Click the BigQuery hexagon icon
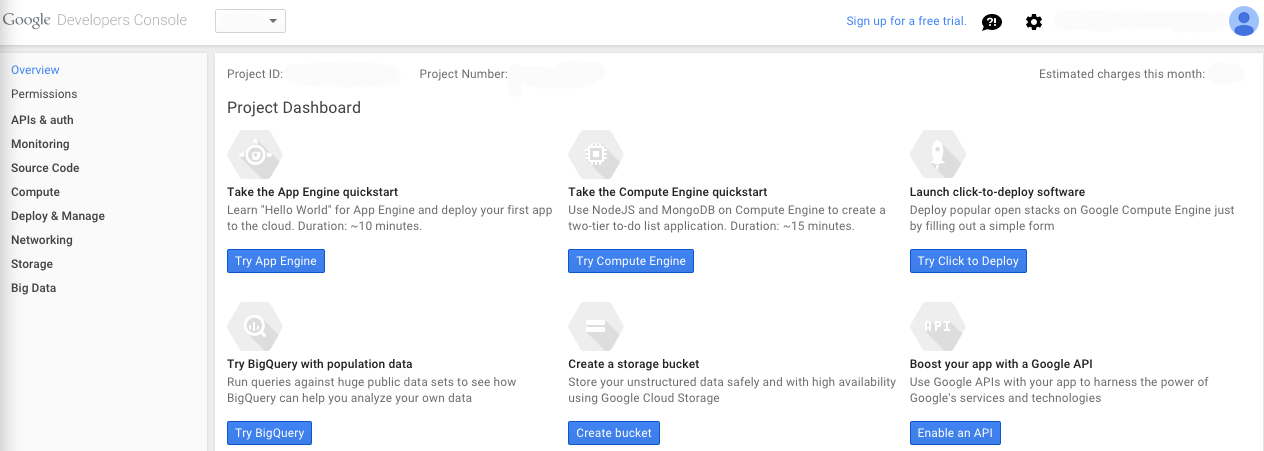Viewport: 1264px width, 451px height. click(x=255, y=325)
